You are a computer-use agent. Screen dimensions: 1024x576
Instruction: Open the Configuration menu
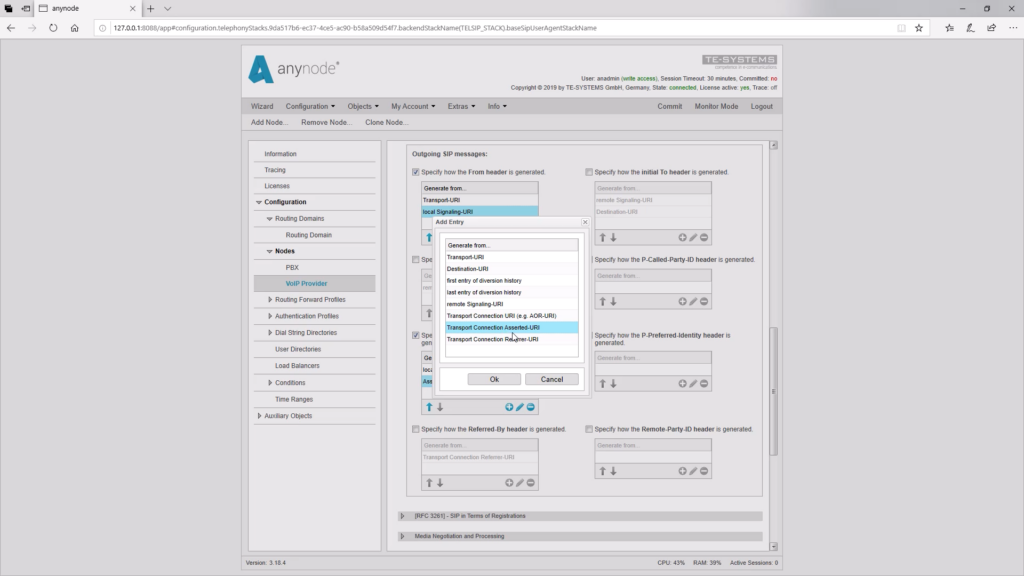(x=310, y=106)
